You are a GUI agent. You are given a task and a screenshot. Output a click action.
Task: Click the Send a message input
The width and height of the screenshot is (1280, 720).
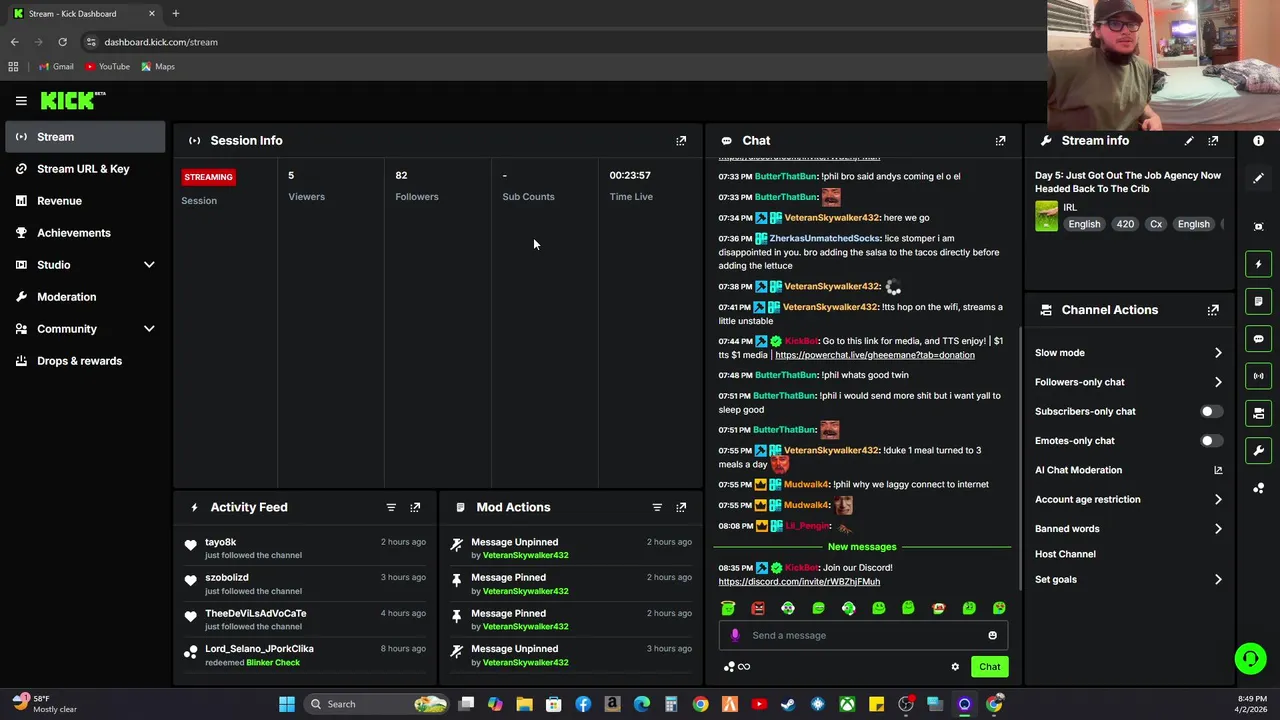click(x=865, y=635)
